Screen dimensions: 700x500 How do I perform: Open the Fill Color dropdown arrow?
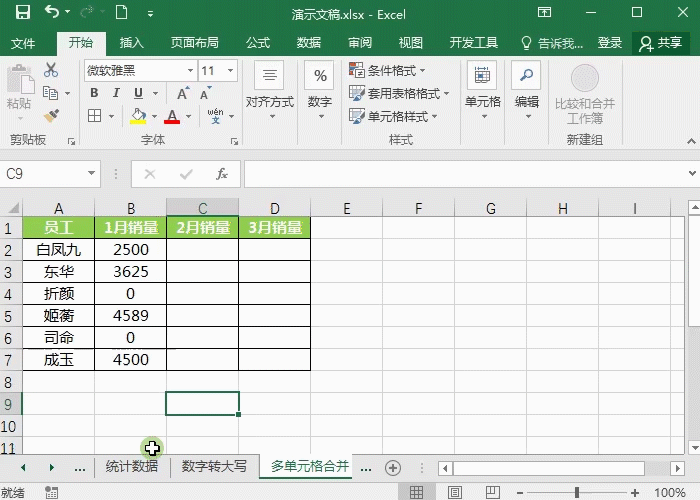(x=154, y=117)
